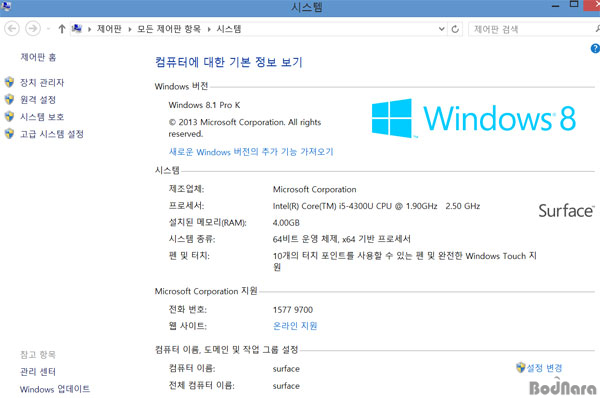Click the 설치된 메모리(RAM): label
This screenshot has height=398, width=600.
point(208,222)
